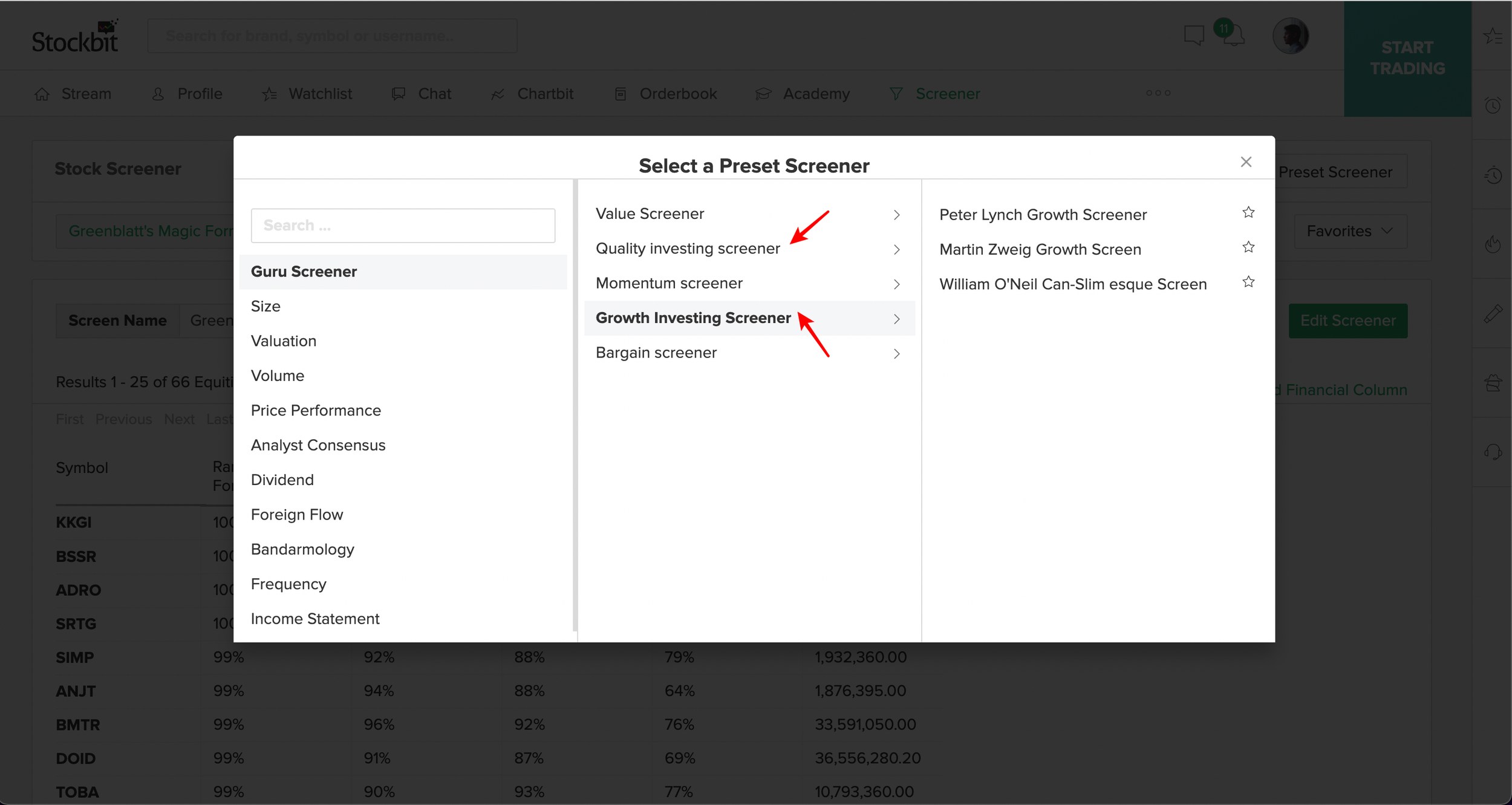The width and height of the screenshot is (1512, 805).
Task: Open the messages chat bubble icon
Action: [x=1194, y=35]
